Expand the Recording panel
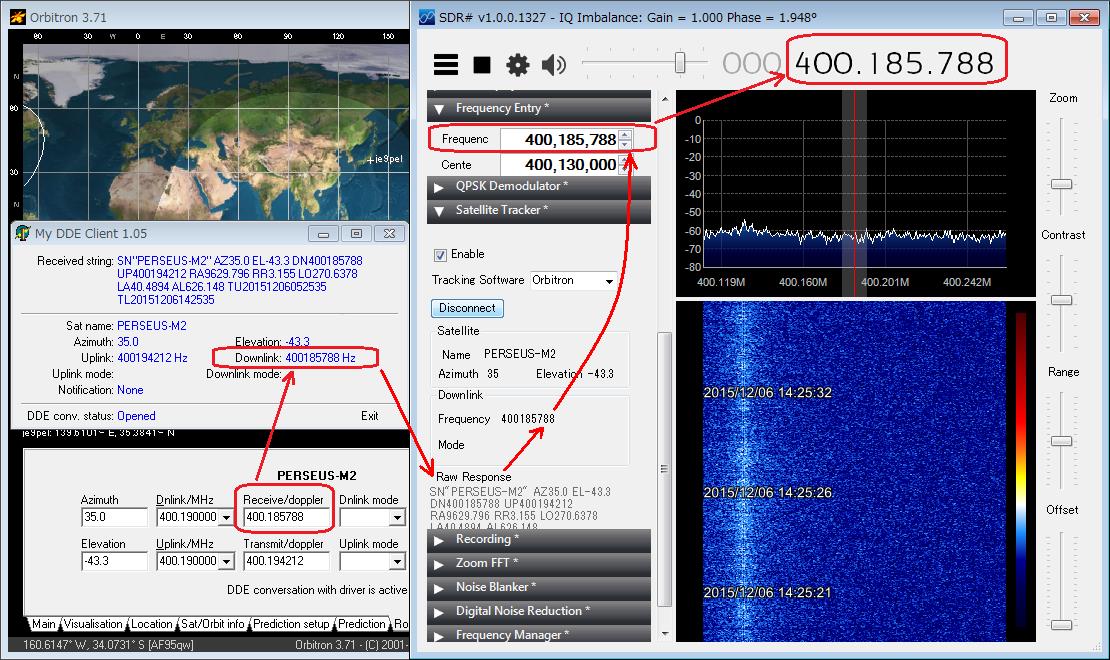Image resolution: width=1110 pixels, height=660 pixels. coord(539,540)
